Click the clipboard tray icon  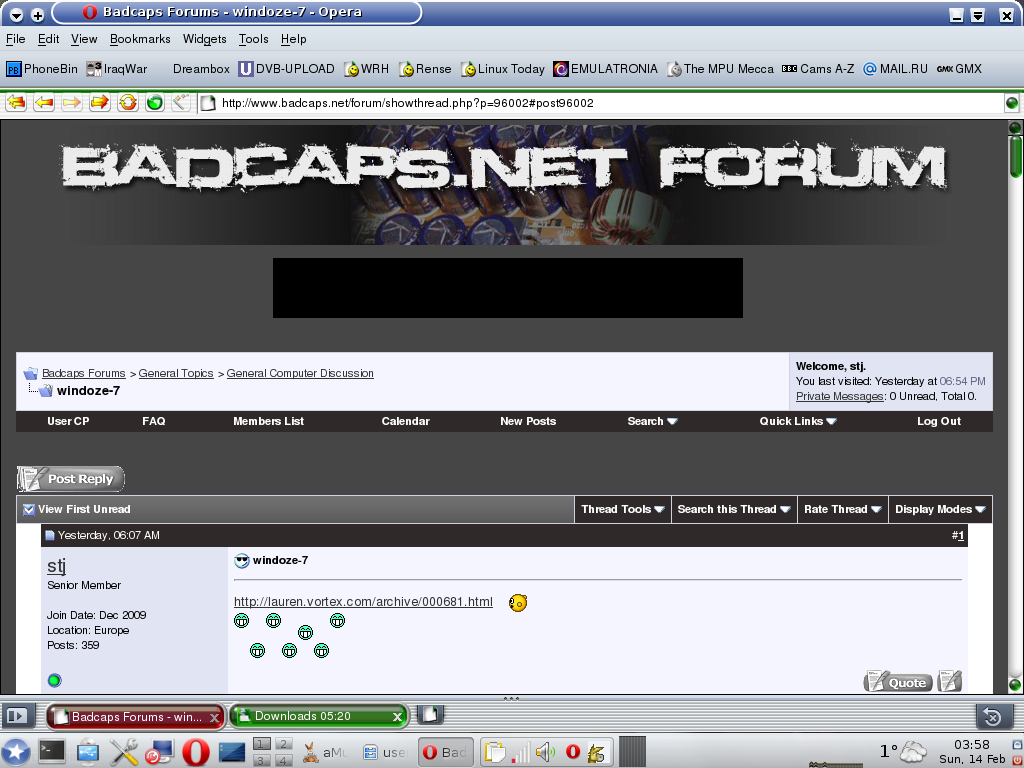pos(496,752)
